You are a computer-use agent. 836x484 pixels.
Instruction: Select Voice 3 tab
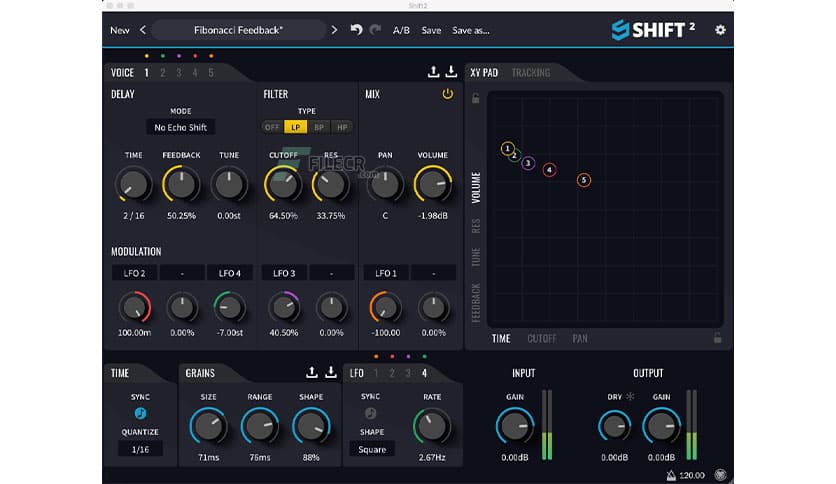178,73
